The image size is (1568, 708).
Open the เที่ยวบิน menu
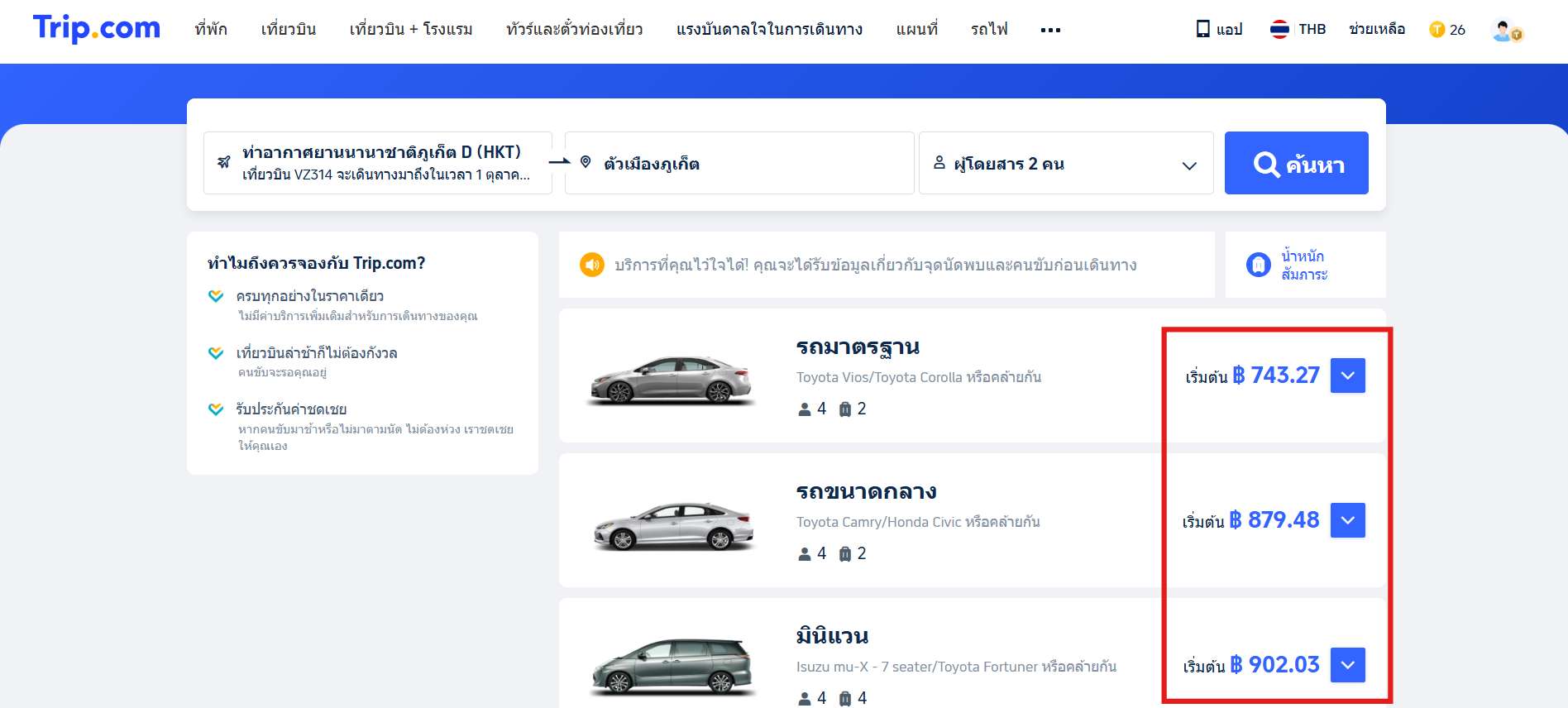(x=289, y=30)
